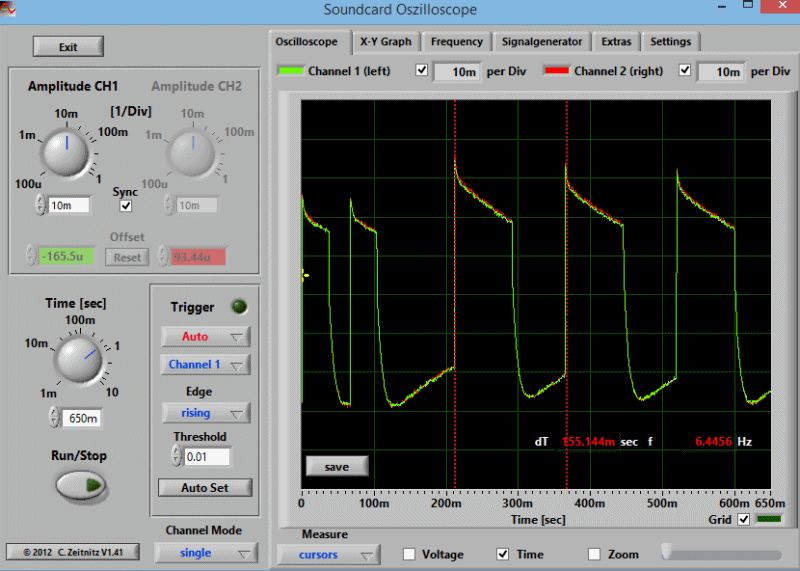Click Channel 2 per Div value field
The image size is (800, 571).
pos(721,72)
